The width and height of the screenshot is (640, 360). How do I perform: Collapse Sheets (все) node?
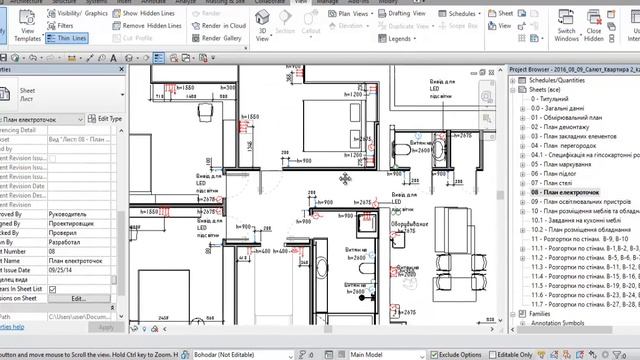513,90
